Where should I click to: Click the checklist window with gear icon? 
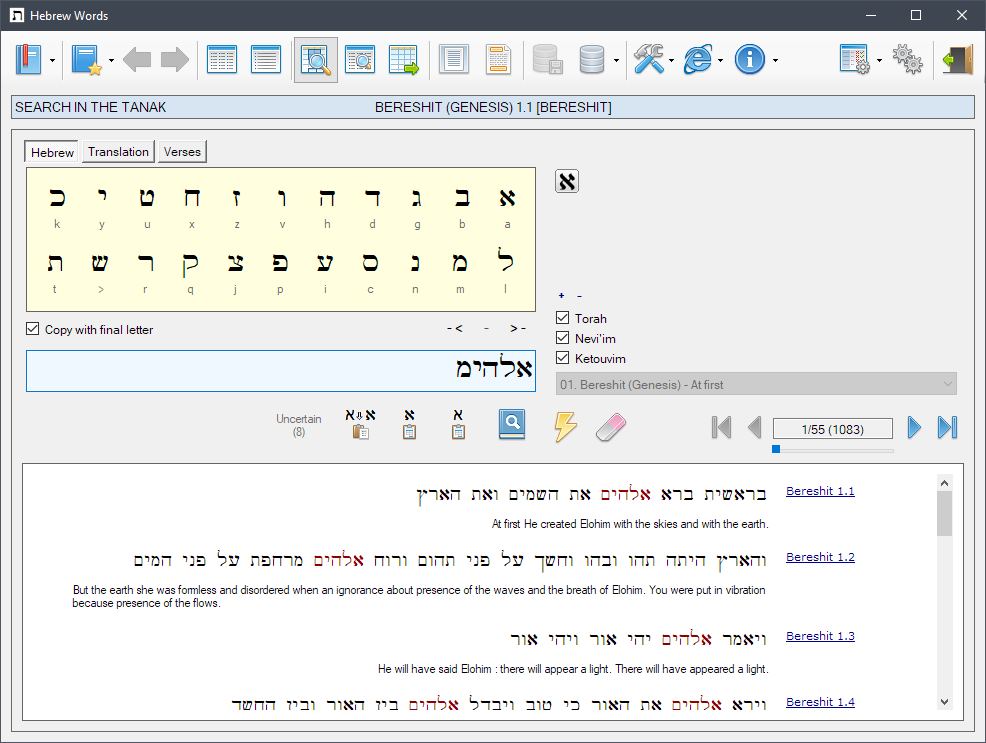coord(855,60)
